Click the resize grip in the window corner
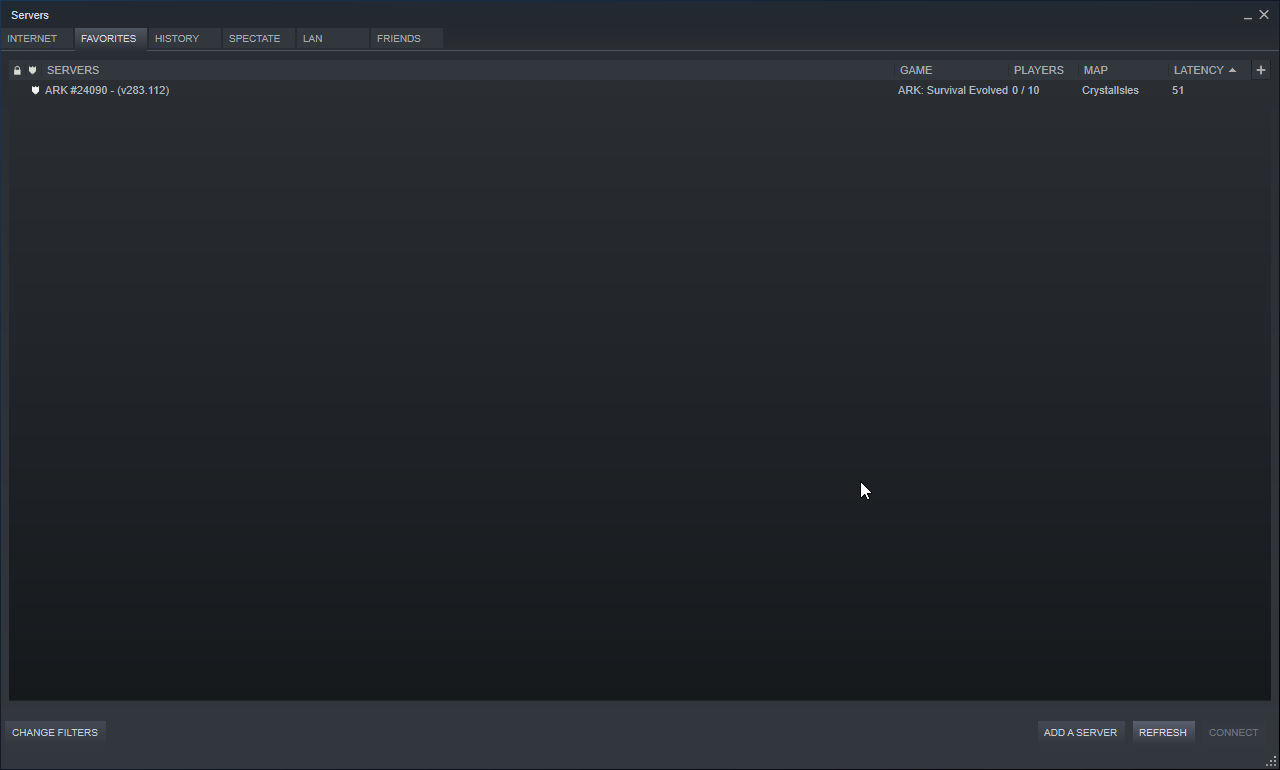 [1271, 762]
